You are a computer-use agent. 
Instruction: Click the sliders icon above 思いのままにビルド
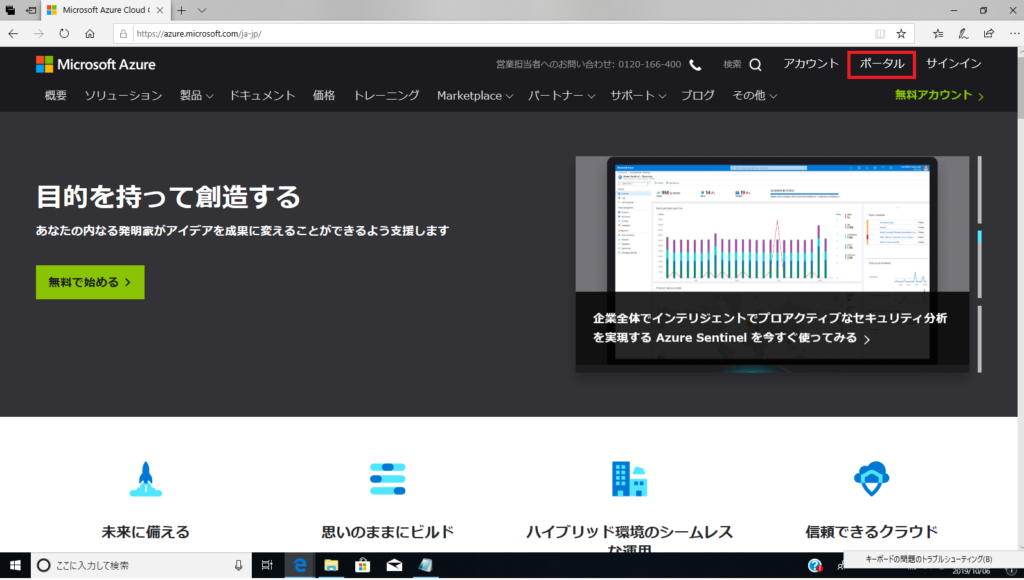tap(387, 479)
